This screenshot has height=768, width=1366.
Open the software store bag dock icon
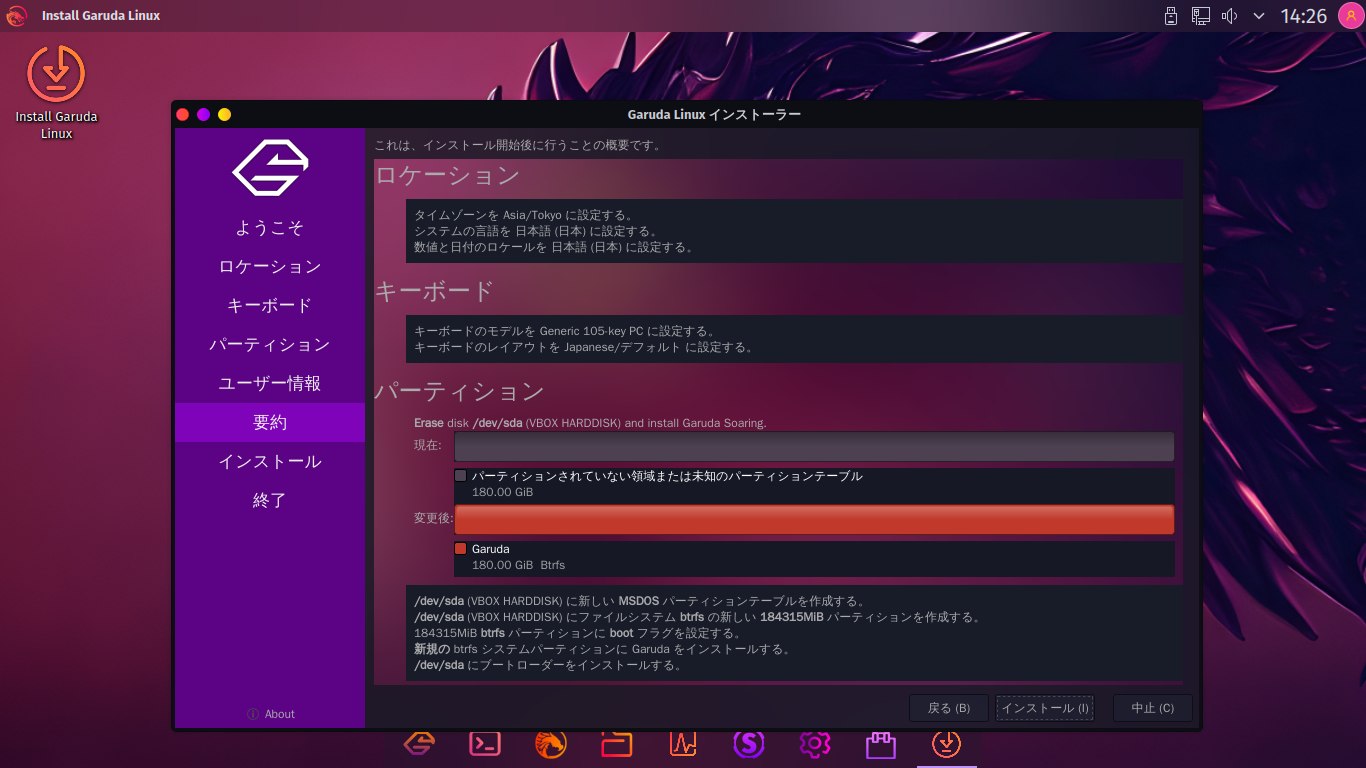click(x=881, y=743)
